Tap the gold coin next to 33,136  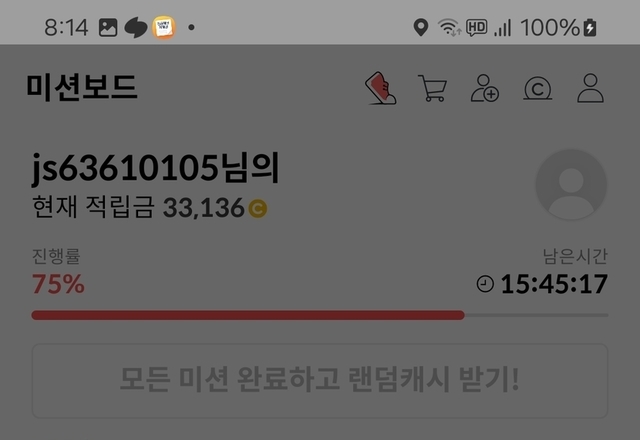258,208
